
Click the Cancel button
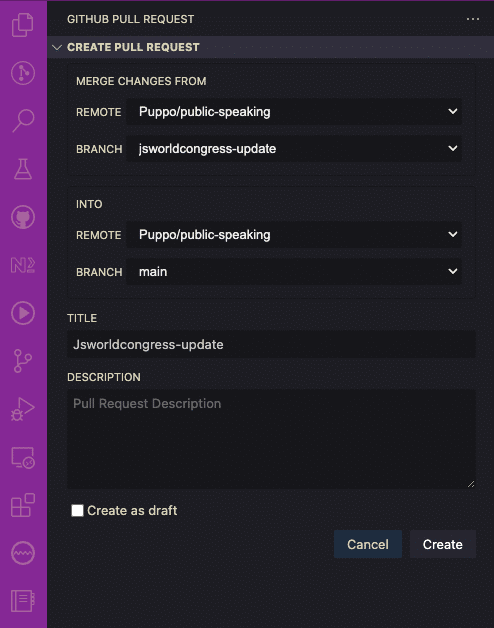pyautogui.click(x=368, y=544)
